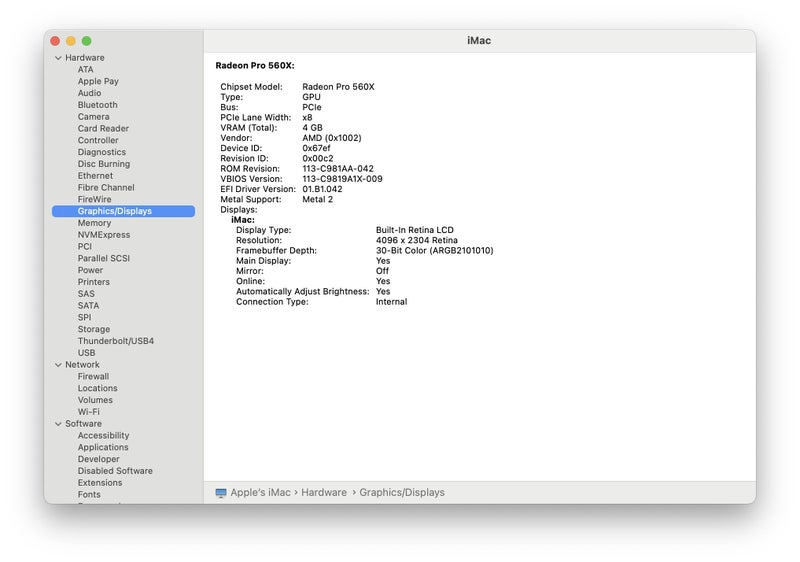The height and width of the screenshot is (562, 800).
Task: Select USB in the sidebar
Action: click(x=86, y=353)
